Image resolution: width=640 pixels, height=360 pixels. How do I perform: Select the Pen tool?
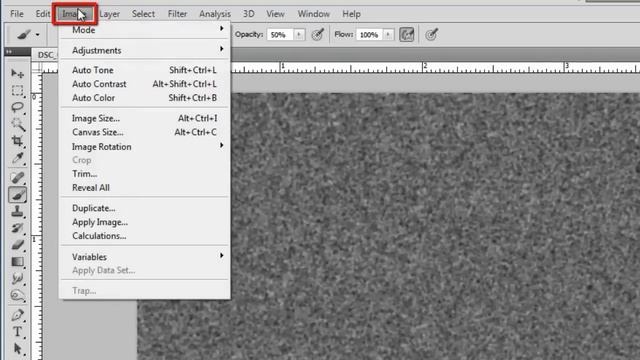[x=17, y=315]
